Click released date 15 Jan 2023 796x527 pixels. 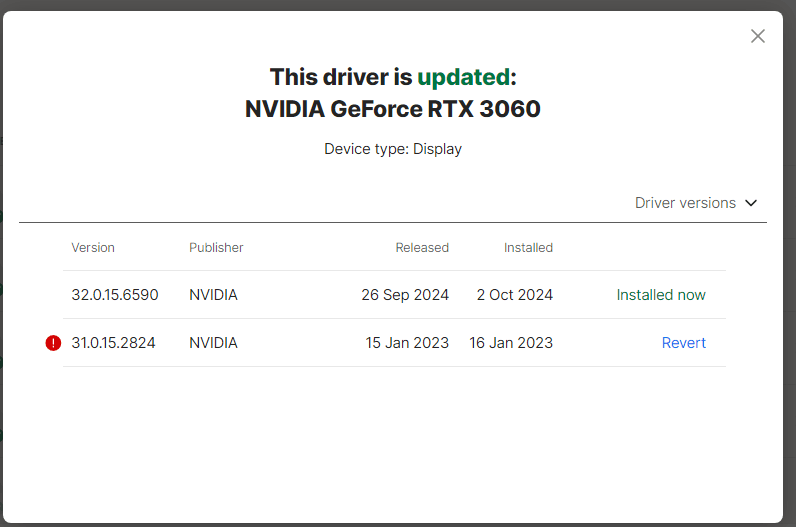[x=407, y=343]
